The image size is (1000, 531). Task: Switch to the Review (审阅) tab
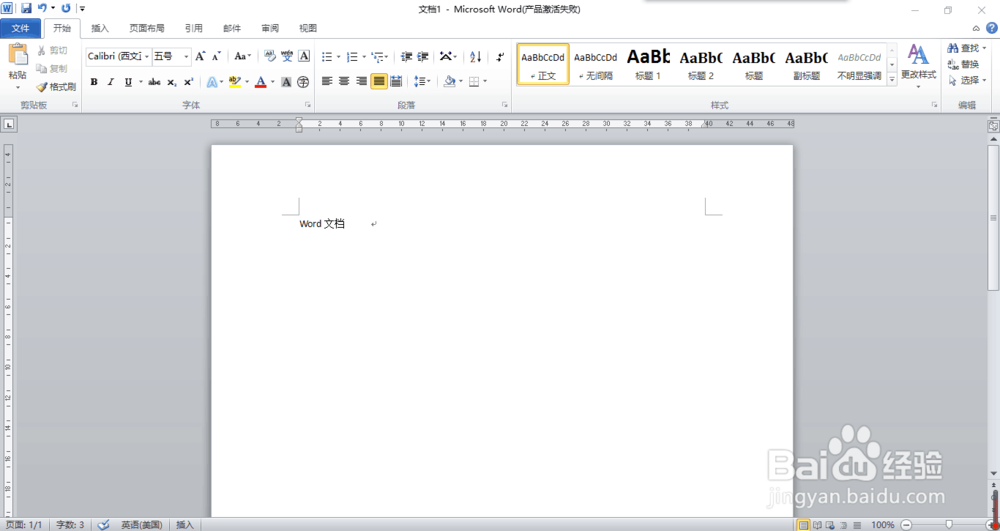(270, 28)
